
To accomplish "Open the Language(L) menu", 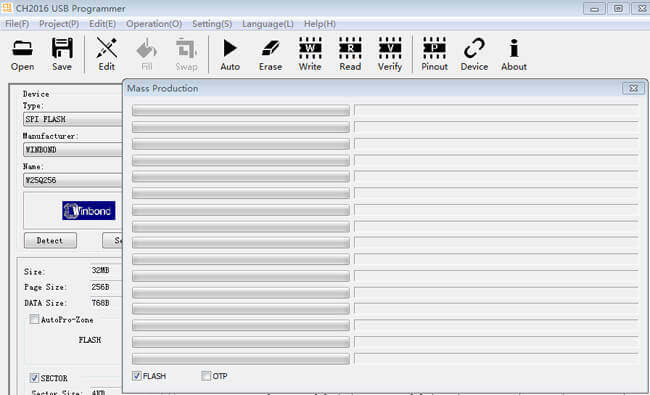I will click(268, 24).
